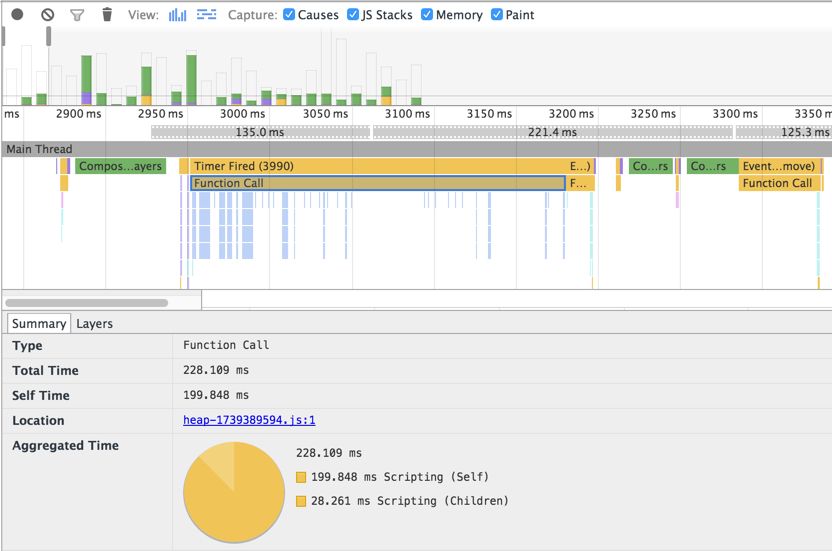The width and height of the screenshot is (832, 551).
Task: Open the Summary tab
Action: (x=39, y=323)
